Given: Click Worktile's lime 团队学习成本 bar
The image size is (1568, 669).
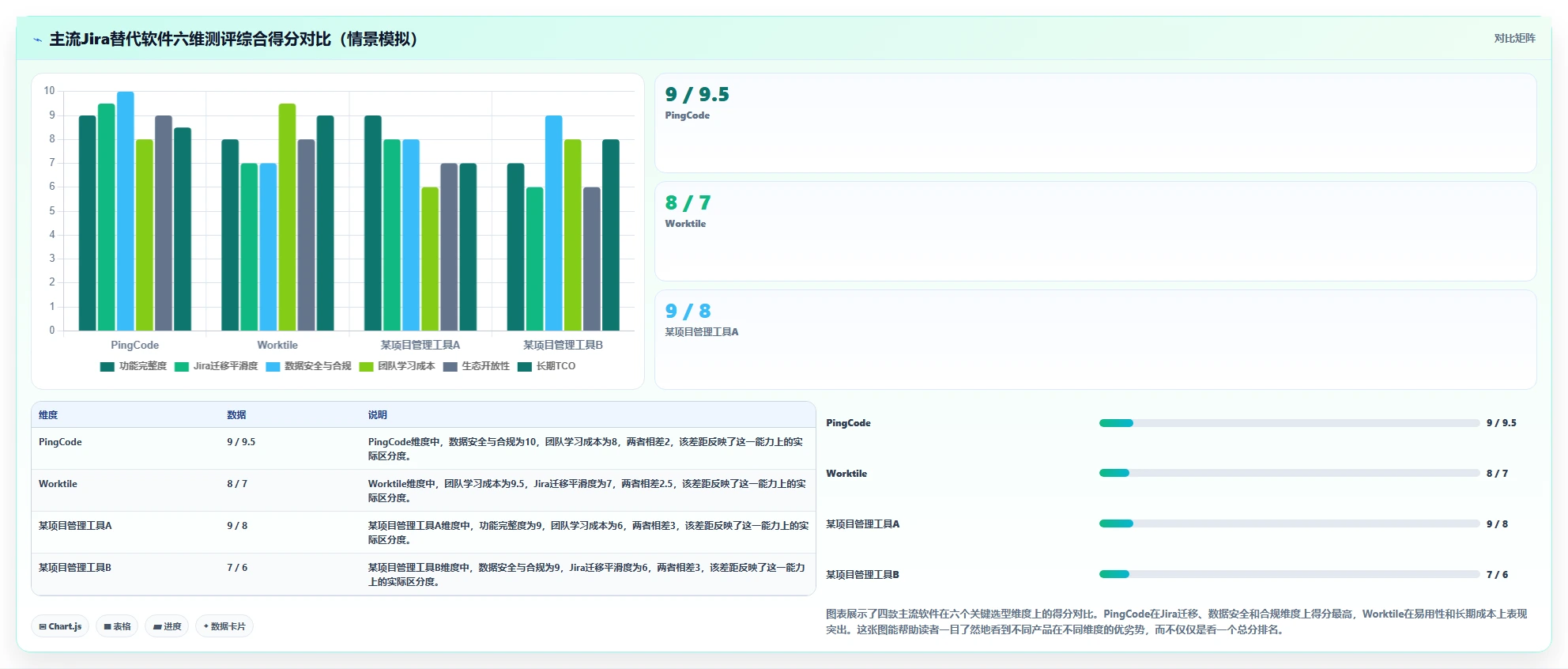Looking at the screenshot, I should coord(287,217).
